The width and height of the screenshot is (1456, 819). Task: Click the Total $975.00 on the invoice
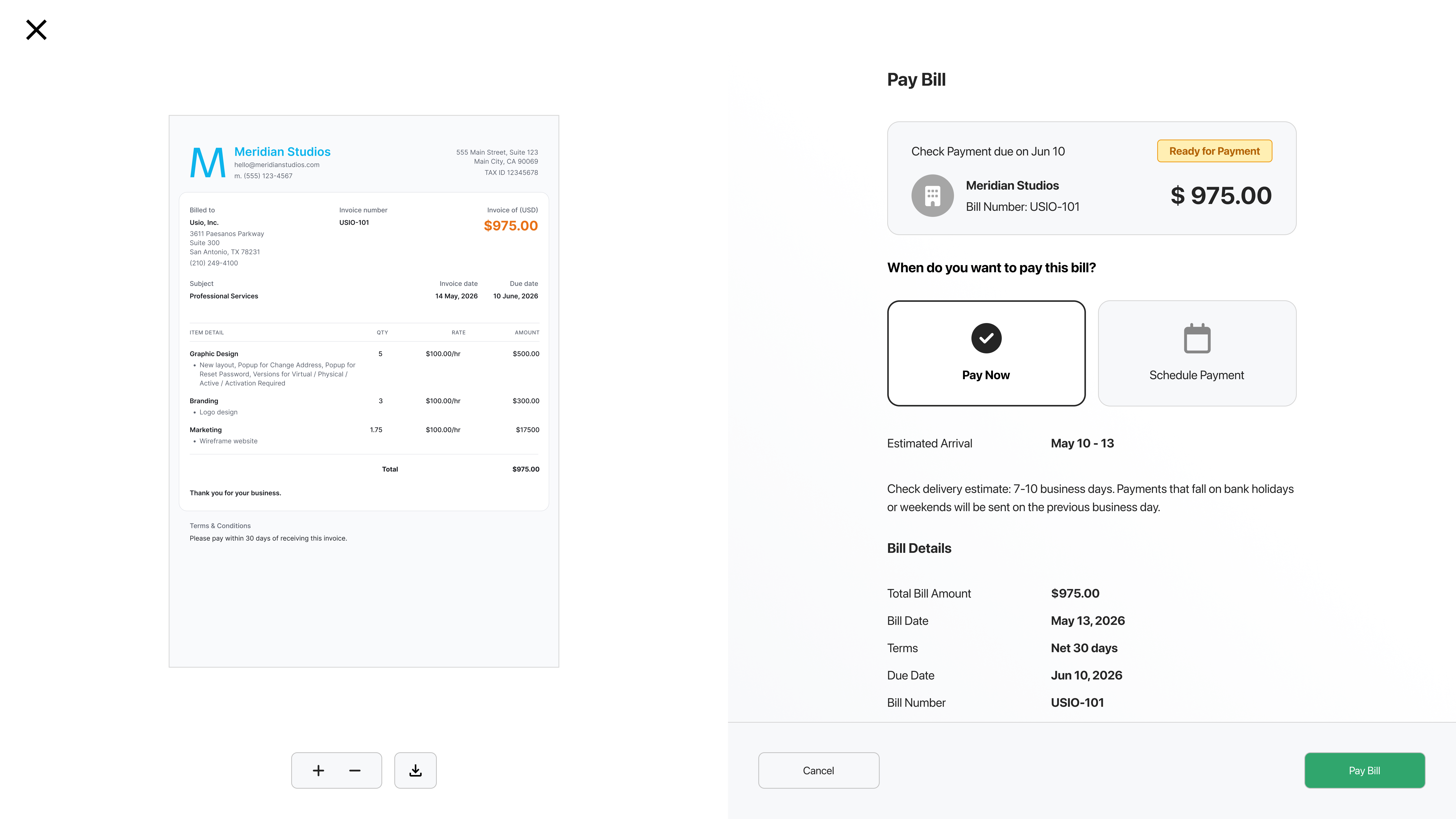(526, 469)
